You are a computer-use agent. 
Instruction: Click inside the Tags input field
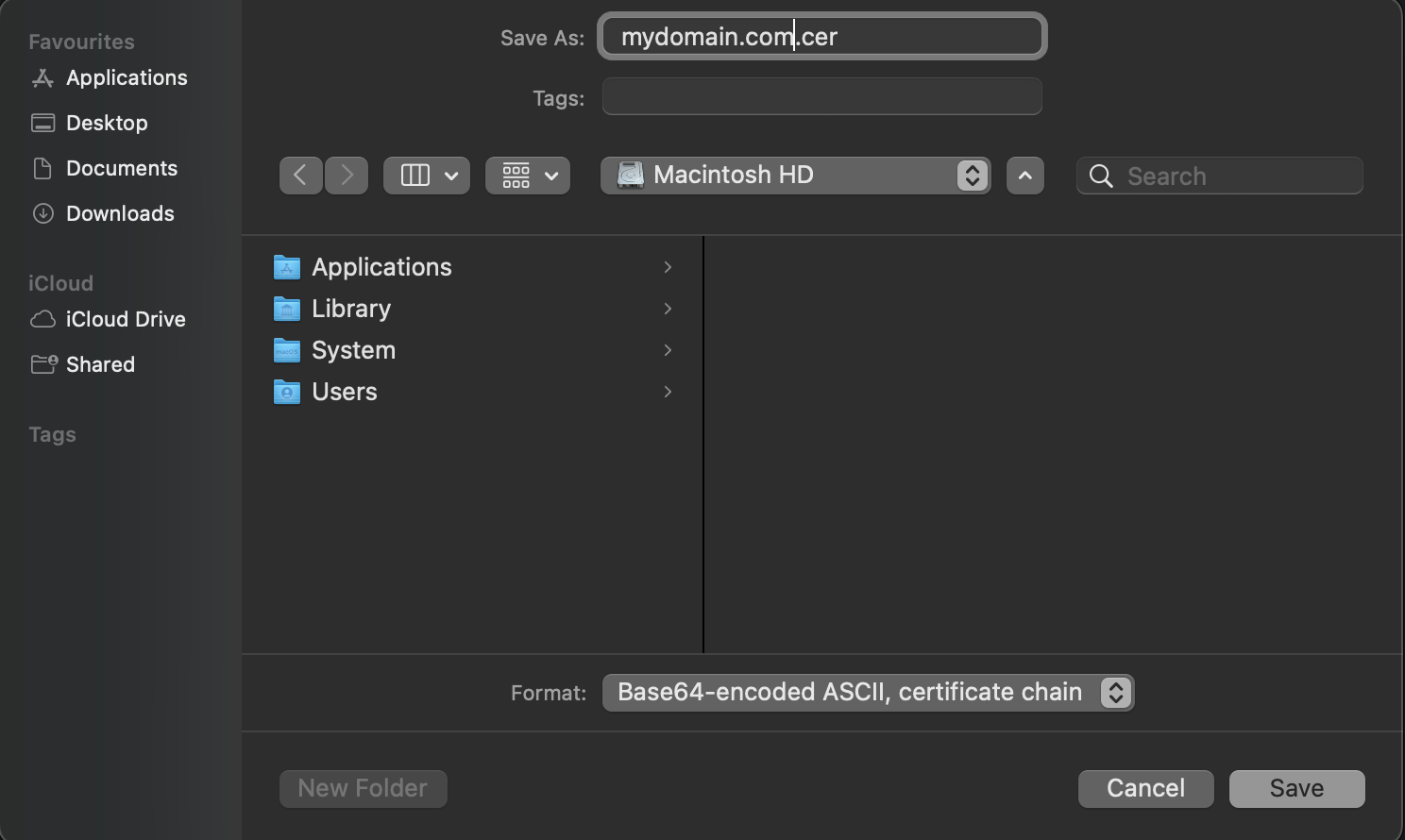point(820,96)
